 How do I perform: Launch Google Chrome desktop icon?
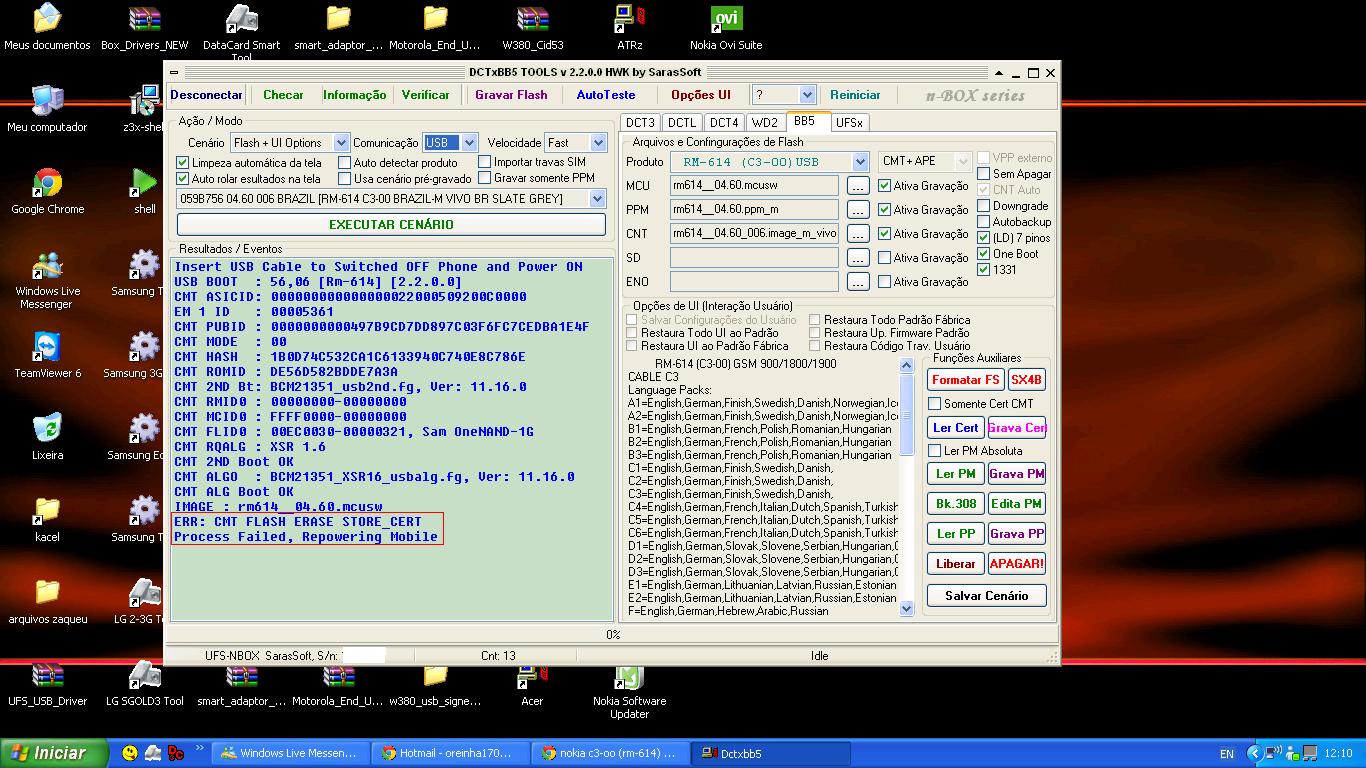pos(47,191)
